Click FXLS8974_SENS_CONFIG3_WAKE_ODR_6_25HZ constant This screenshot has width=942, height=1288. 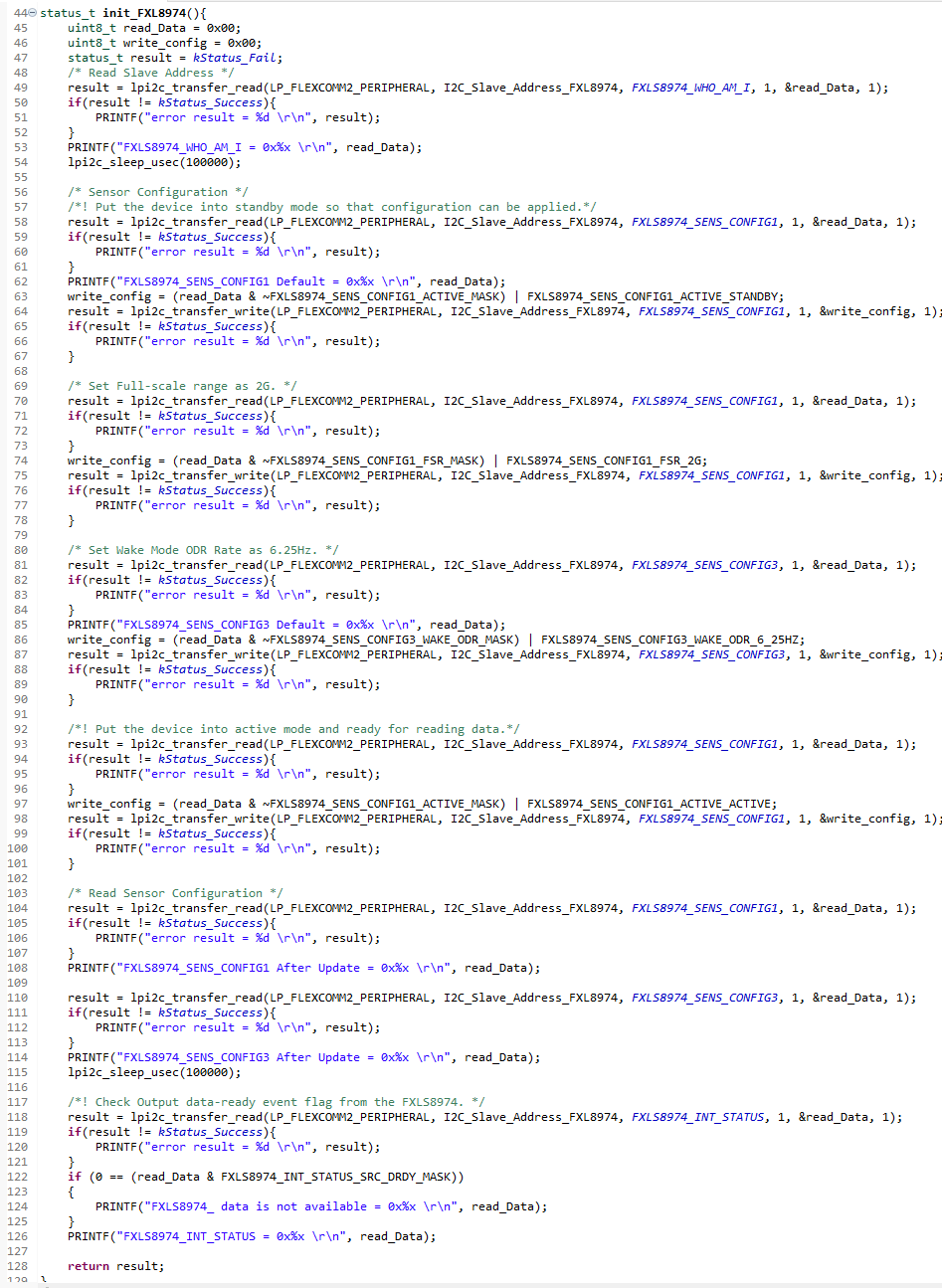tap(672, 640)
